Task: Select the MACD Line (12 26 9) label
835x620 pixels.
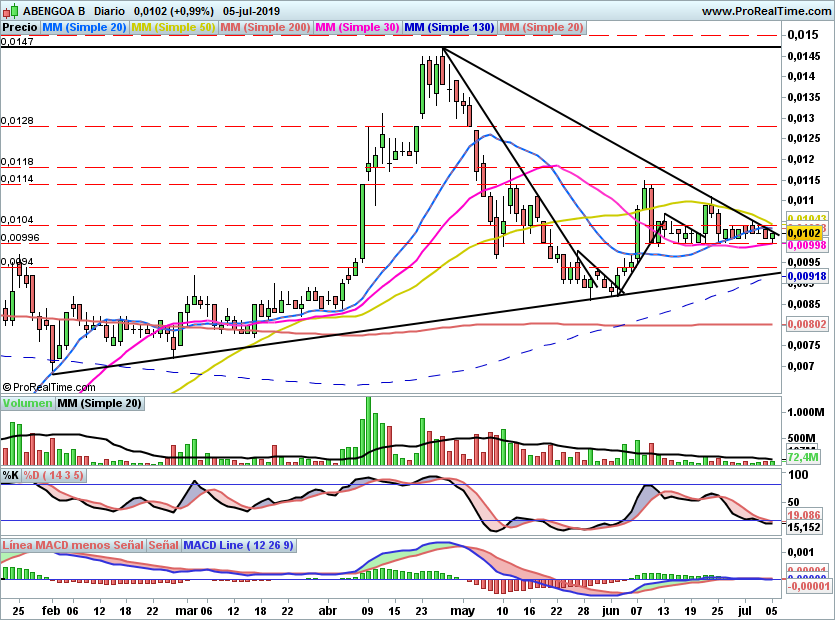Action: click(238, 545)
